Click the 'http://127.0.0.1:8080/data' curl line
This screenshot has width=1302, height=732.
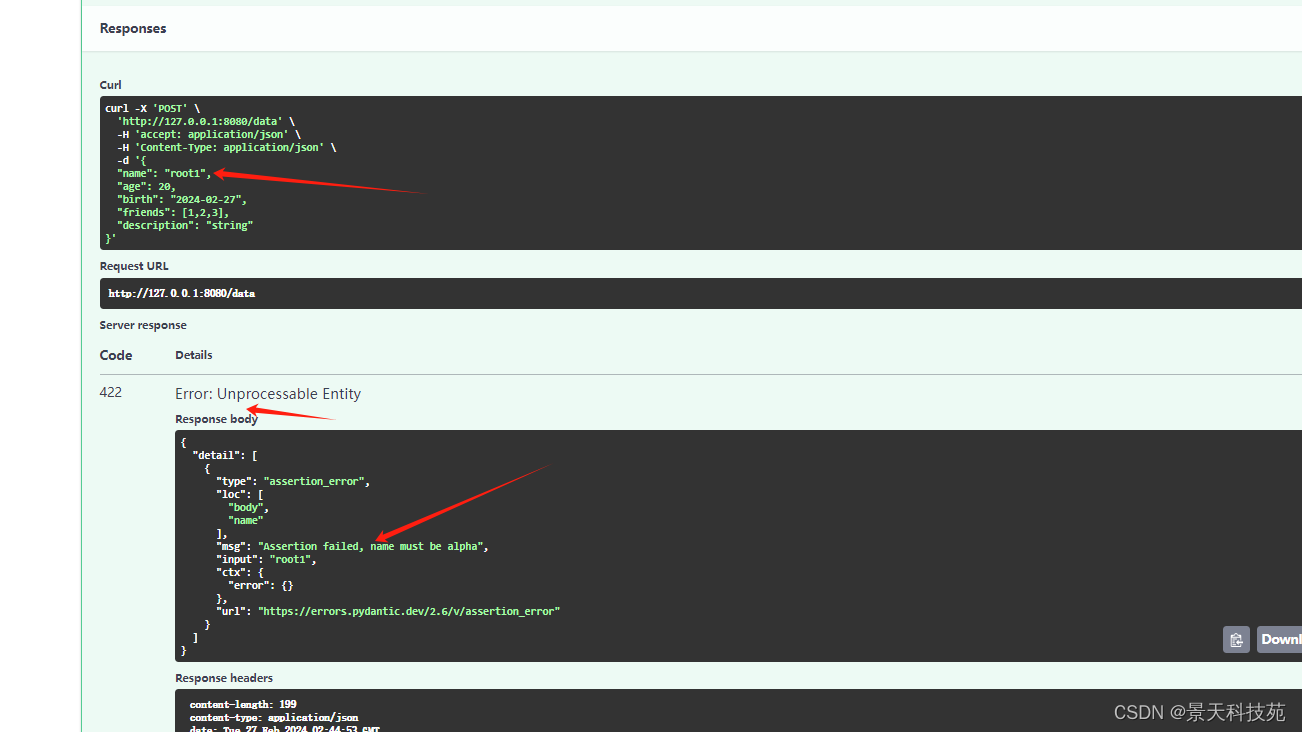click(x=206, y=121)
